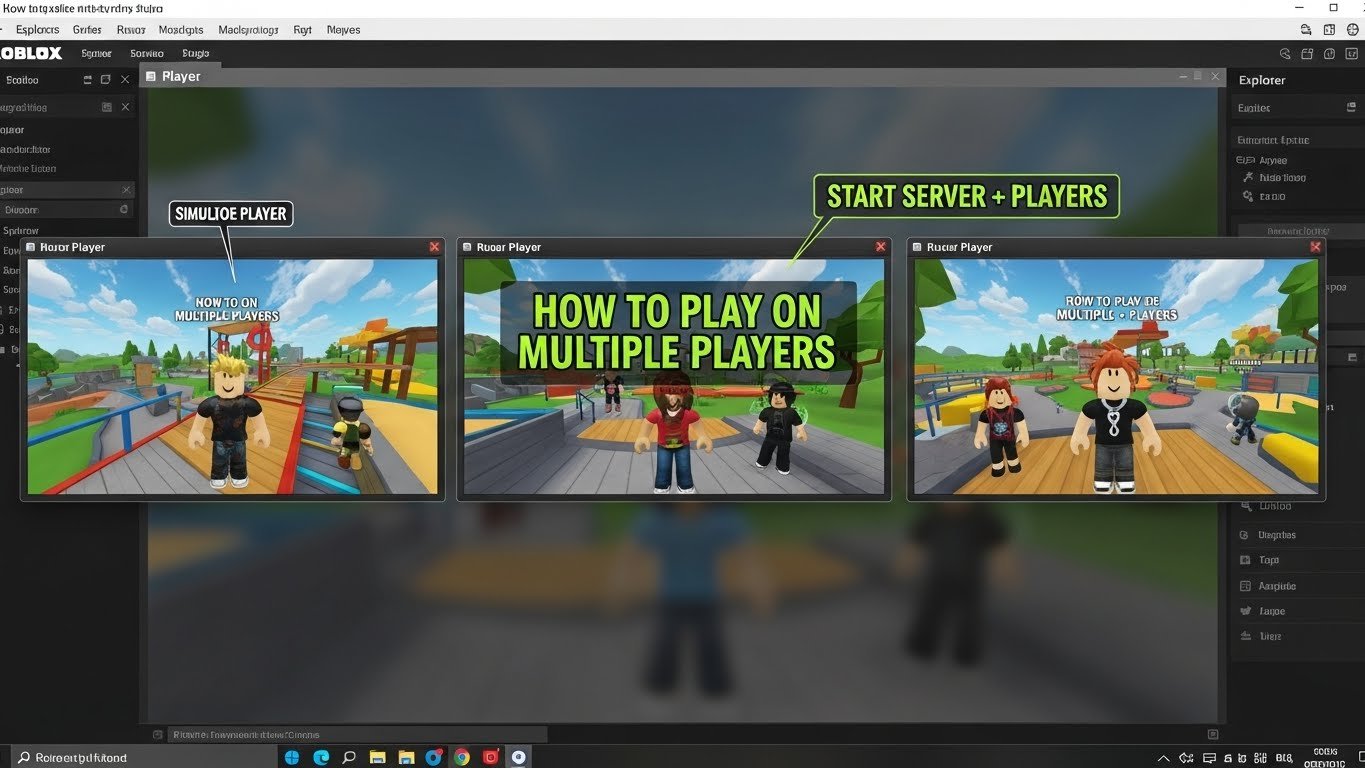Open Google Chrome from the taskbar
The width and height of the screenshot is (1365, 768).
click(x=461, y=758)
